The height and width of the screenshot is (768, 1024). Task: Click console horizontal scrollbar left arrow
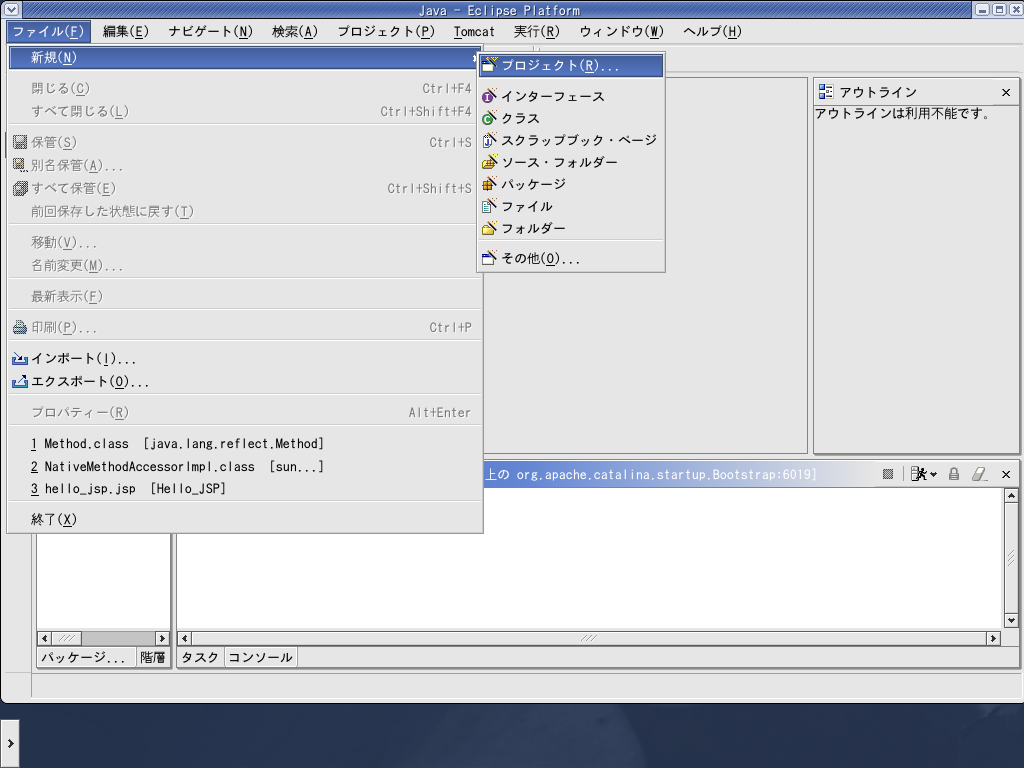[185, 638]
